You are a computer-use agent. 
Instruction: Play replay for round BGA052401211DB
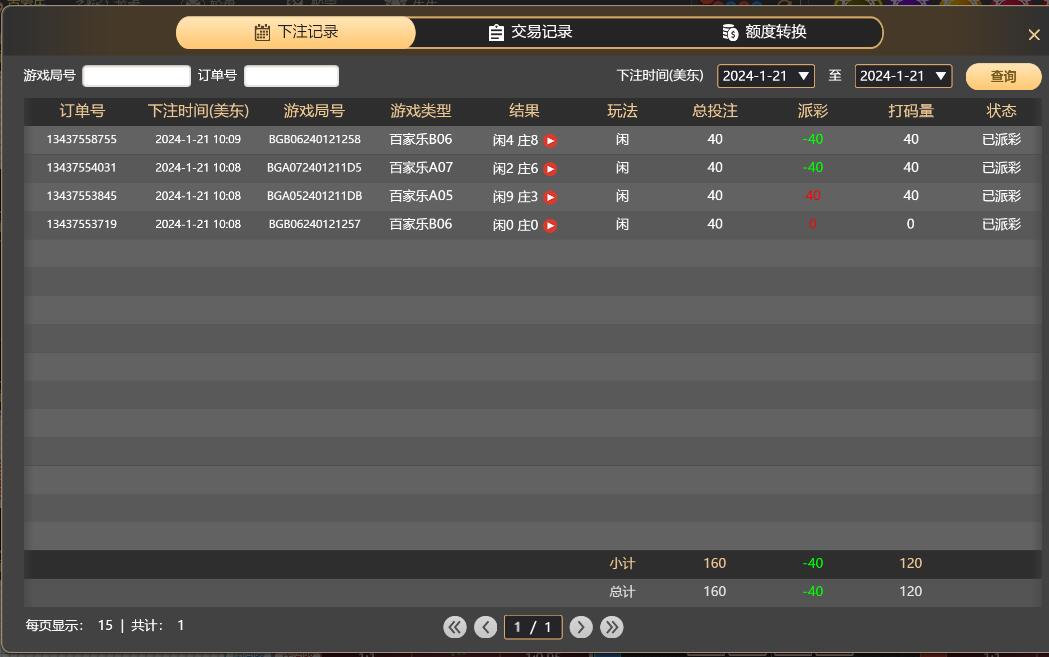pyautogui.click(x=550, y=197)
